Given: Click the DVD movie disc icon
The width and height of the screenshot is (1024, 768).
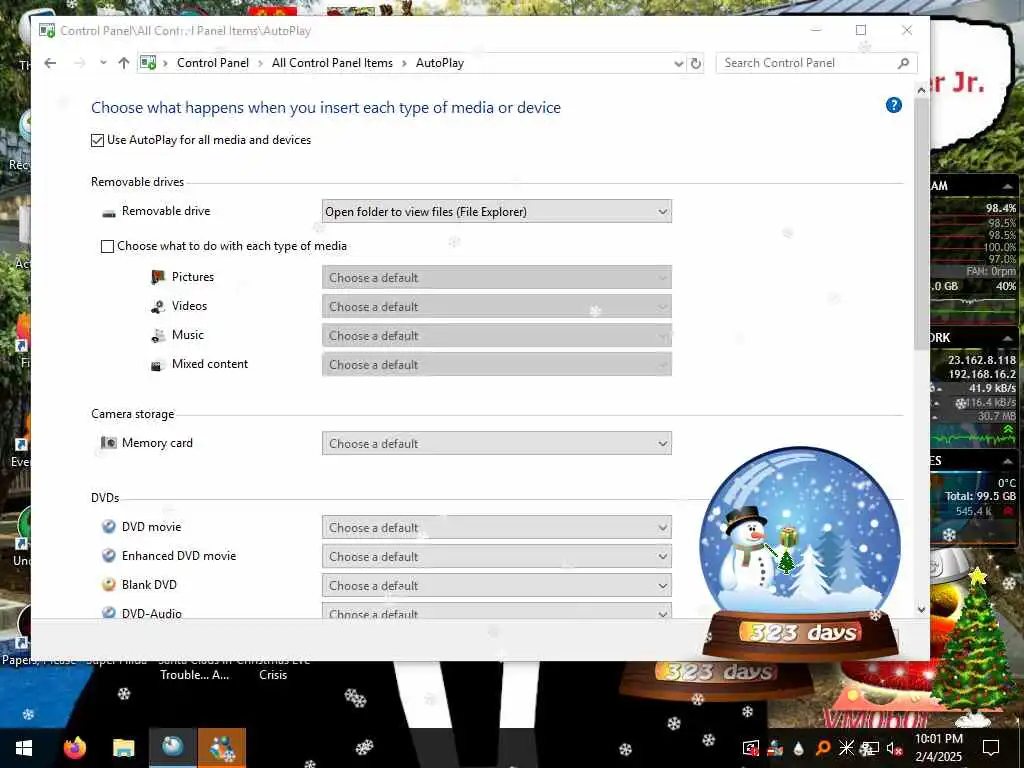Looking at the screenshot, I should click(108, 526).
